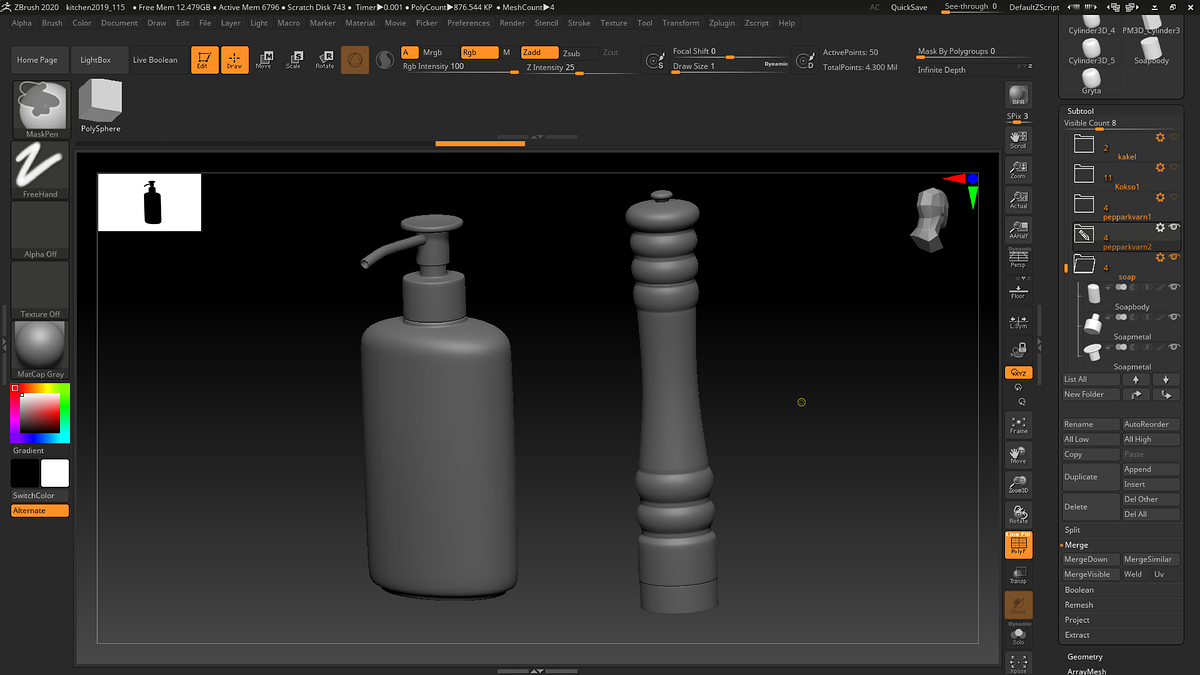The width and height of the screenshot is (1200, 675).
Task: Open gear settings for Kokso1 folder
Action: pyautogui.click(x=1160, y=168)
